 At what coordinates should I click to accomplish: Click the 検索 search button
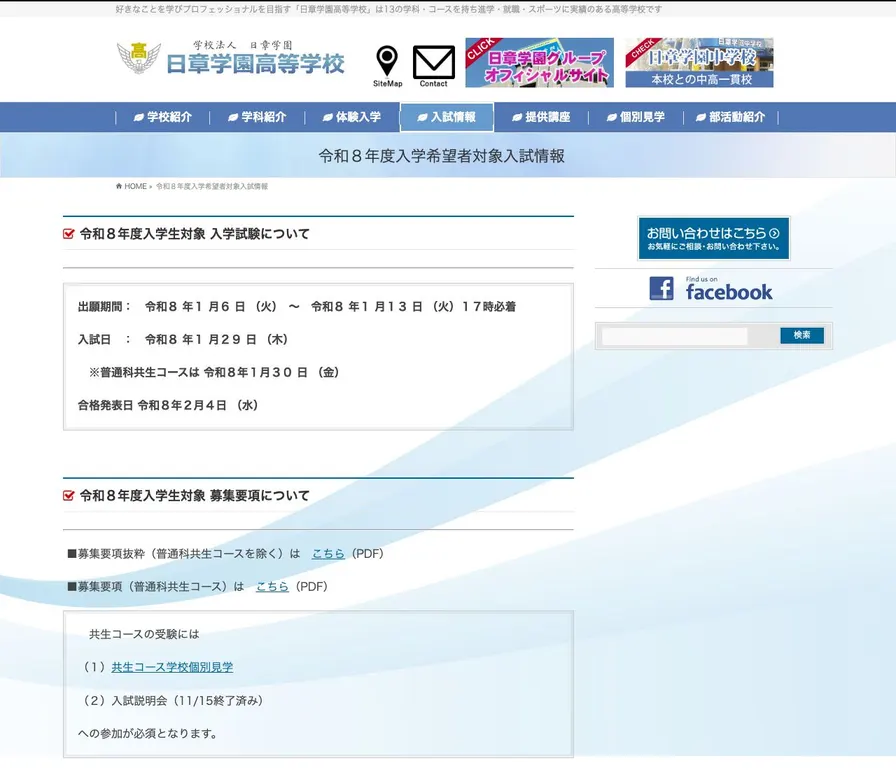tap(802, 335)
